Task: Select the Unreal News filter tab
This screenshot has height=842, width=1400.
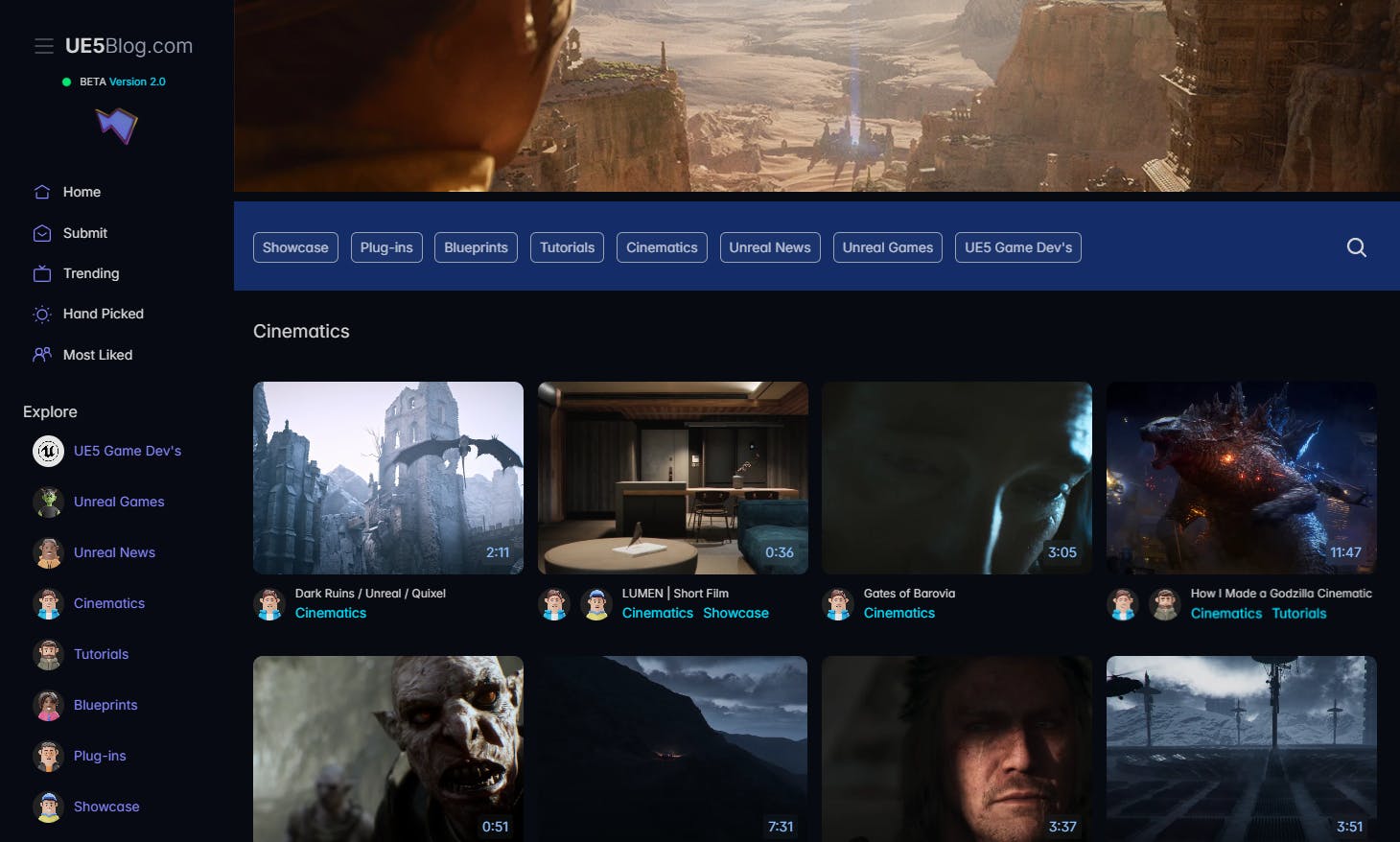Action: (770, 247)
